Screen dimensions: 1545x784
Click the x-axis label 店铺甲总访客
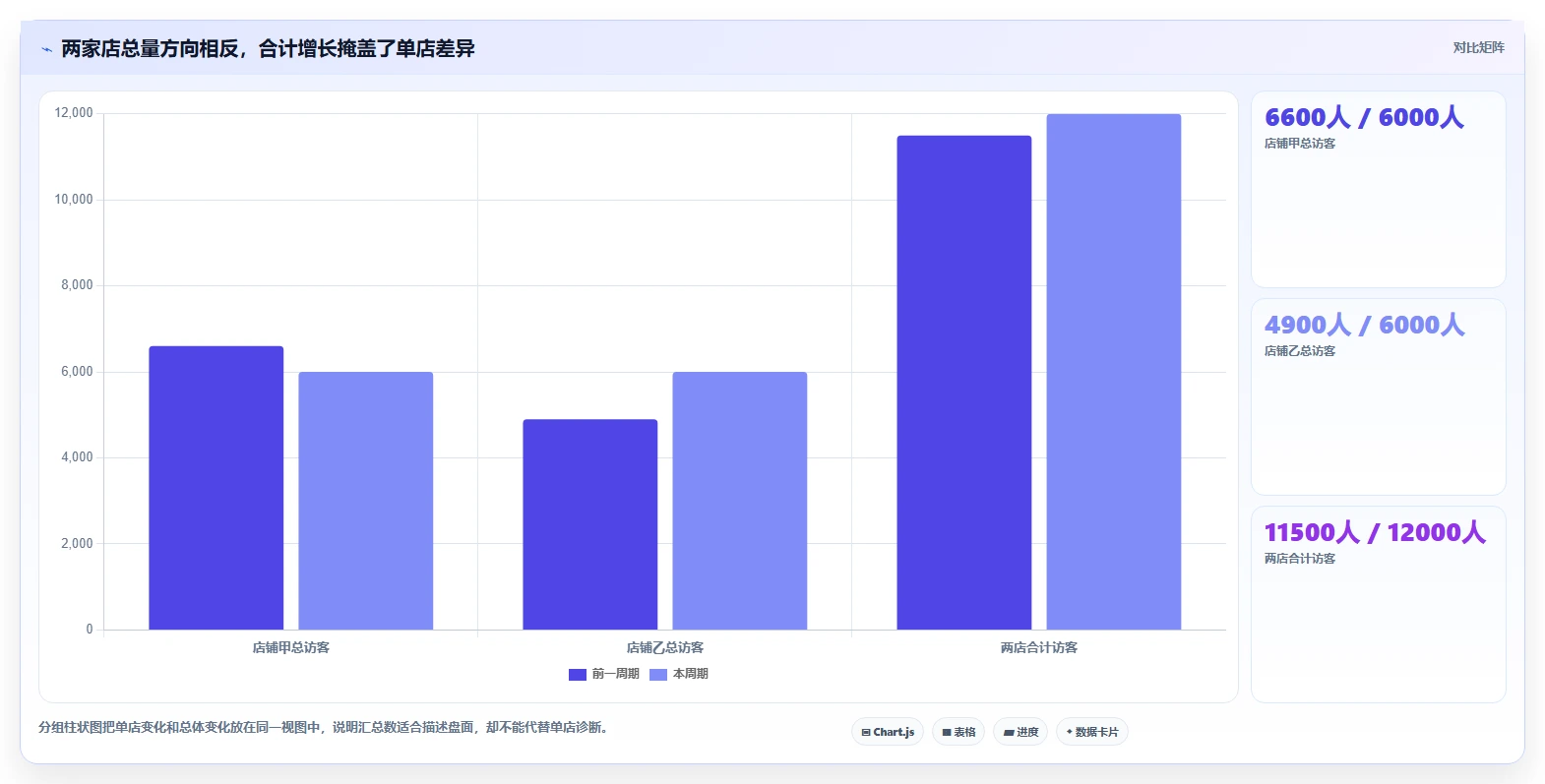(x=291, y=647)
